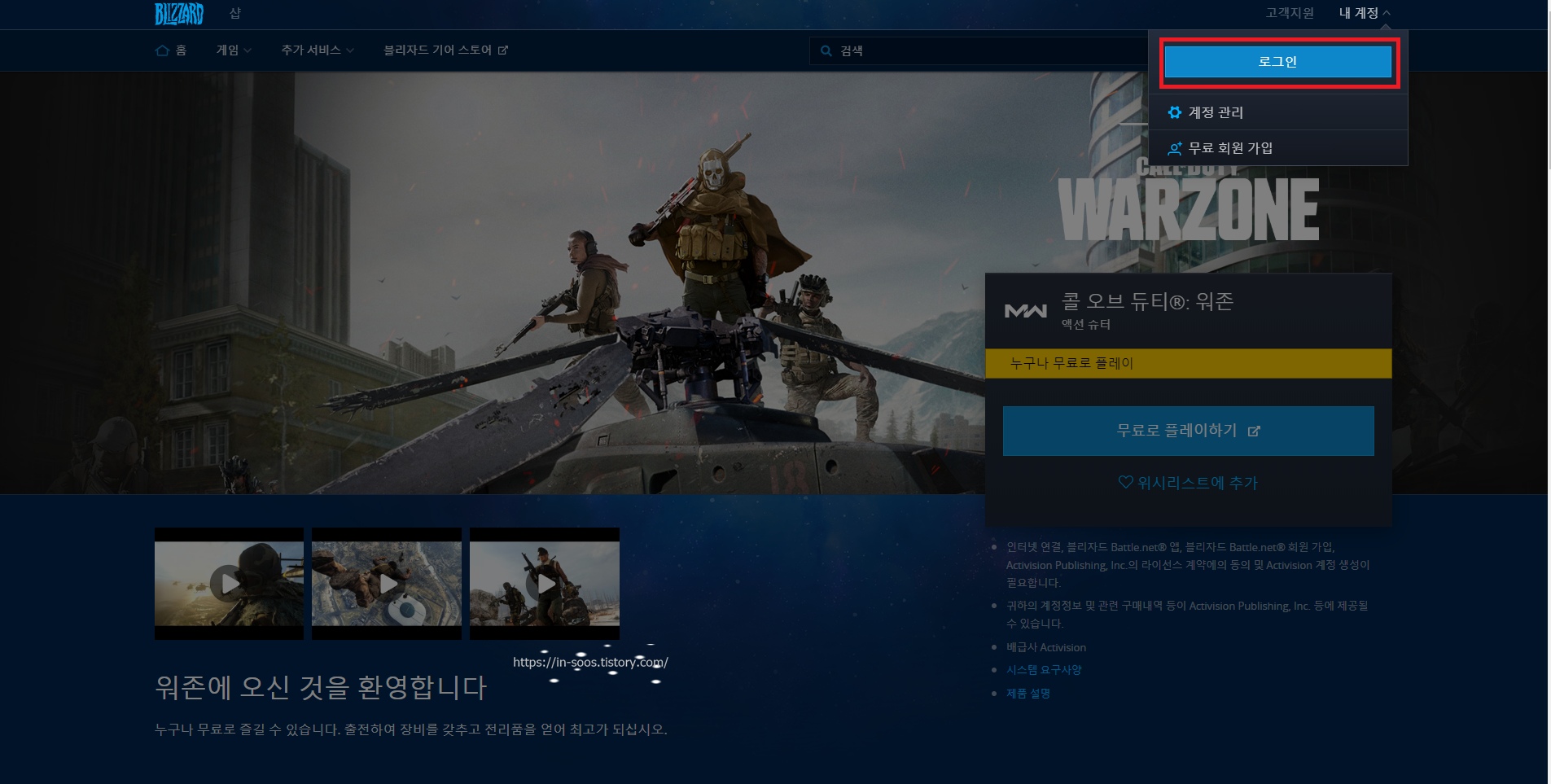Click the search magnifier icon
The width and height of the screenshot is (1551, 784).
coord(826,51)
